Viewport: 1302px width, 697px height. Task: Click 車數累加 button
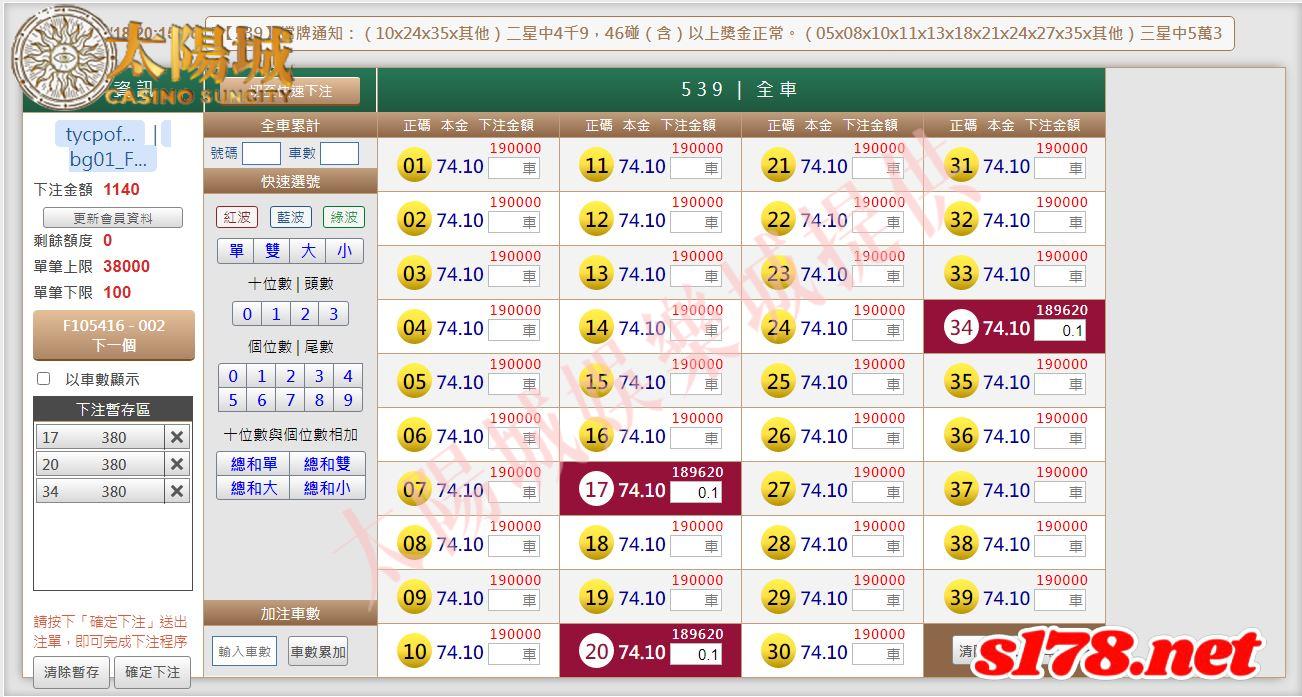[318, 651]
